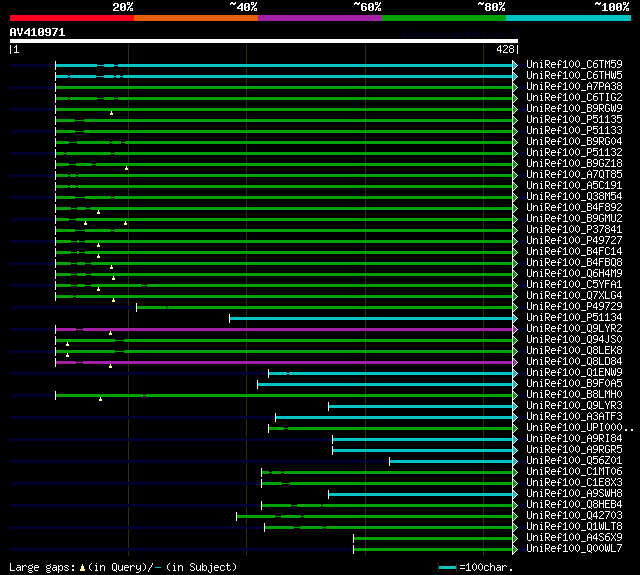The image size is (640, 575).
Task: Open the UniRef100_P51135 hit label
Action: [574, 120]
